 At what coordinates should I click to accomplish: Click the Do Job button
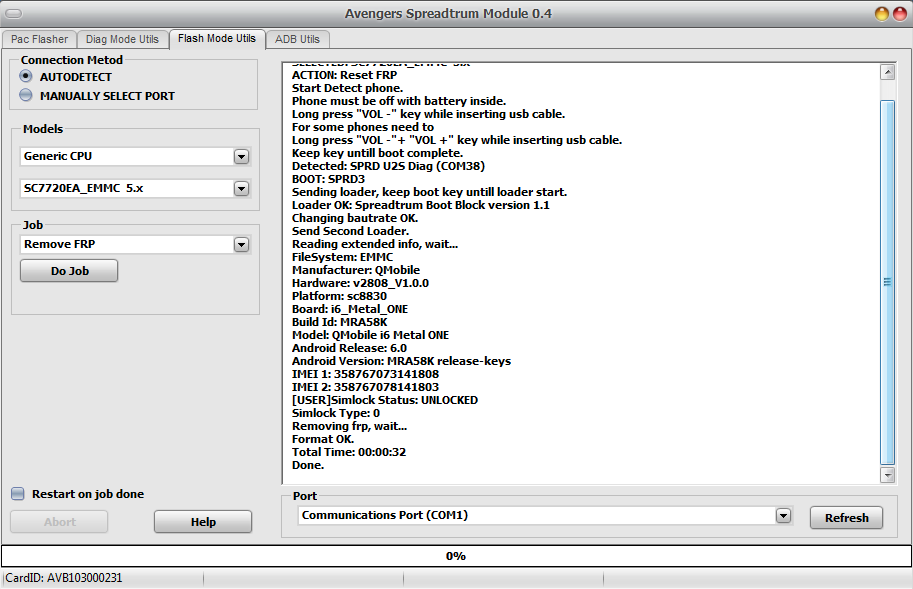click(x=69, y=271)
